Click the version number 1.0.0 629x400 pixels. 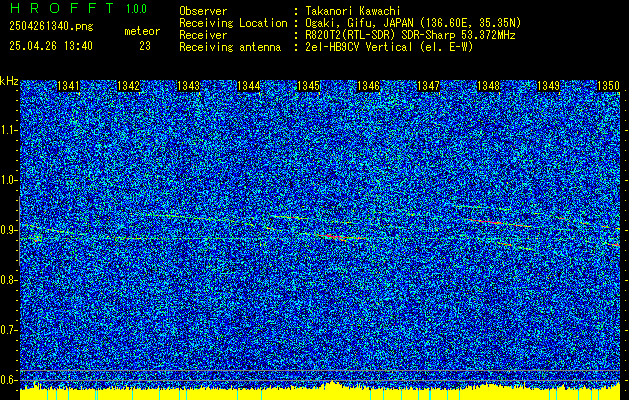(136, 9)
